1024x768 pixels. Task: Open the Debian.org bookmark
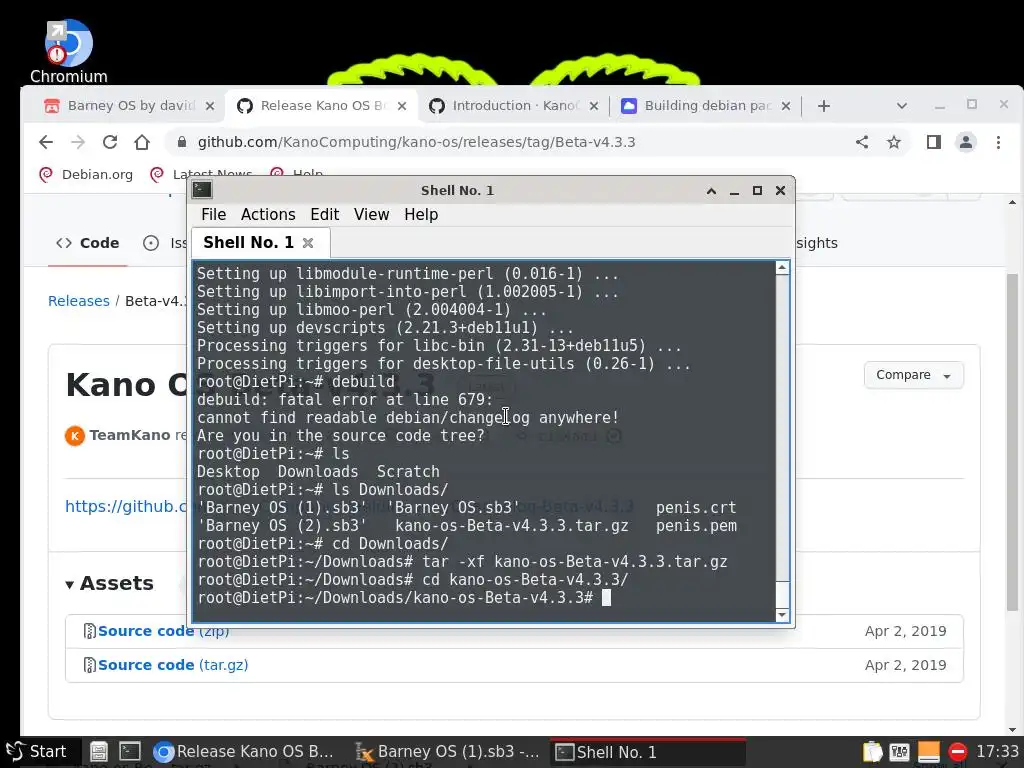pos(86,174)
